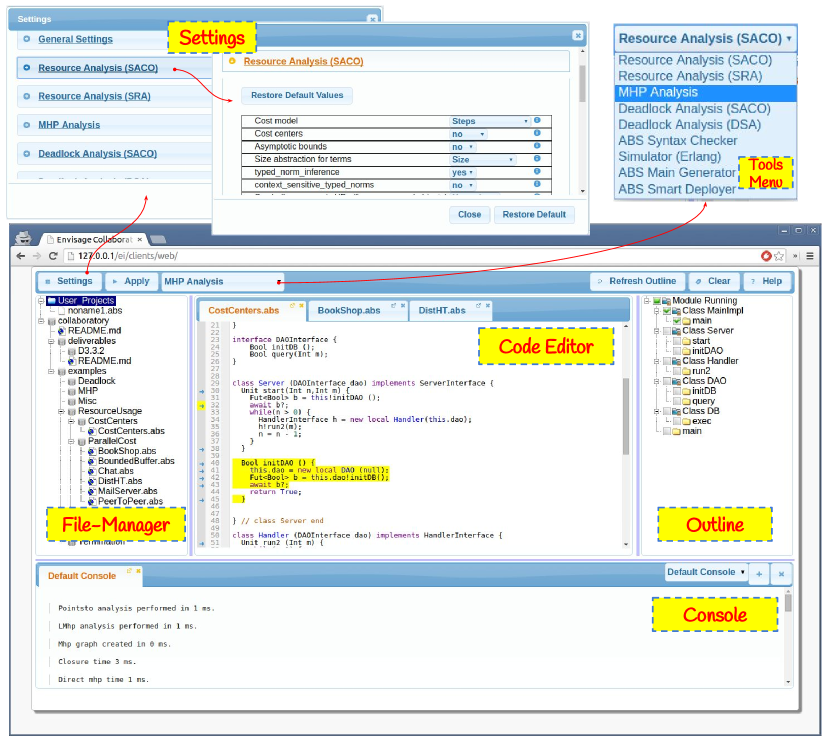Image resolution: width=830 pixels, height=741 pixels.
Task: Click Class Server icon in outline
Action: tap(676, 331)
